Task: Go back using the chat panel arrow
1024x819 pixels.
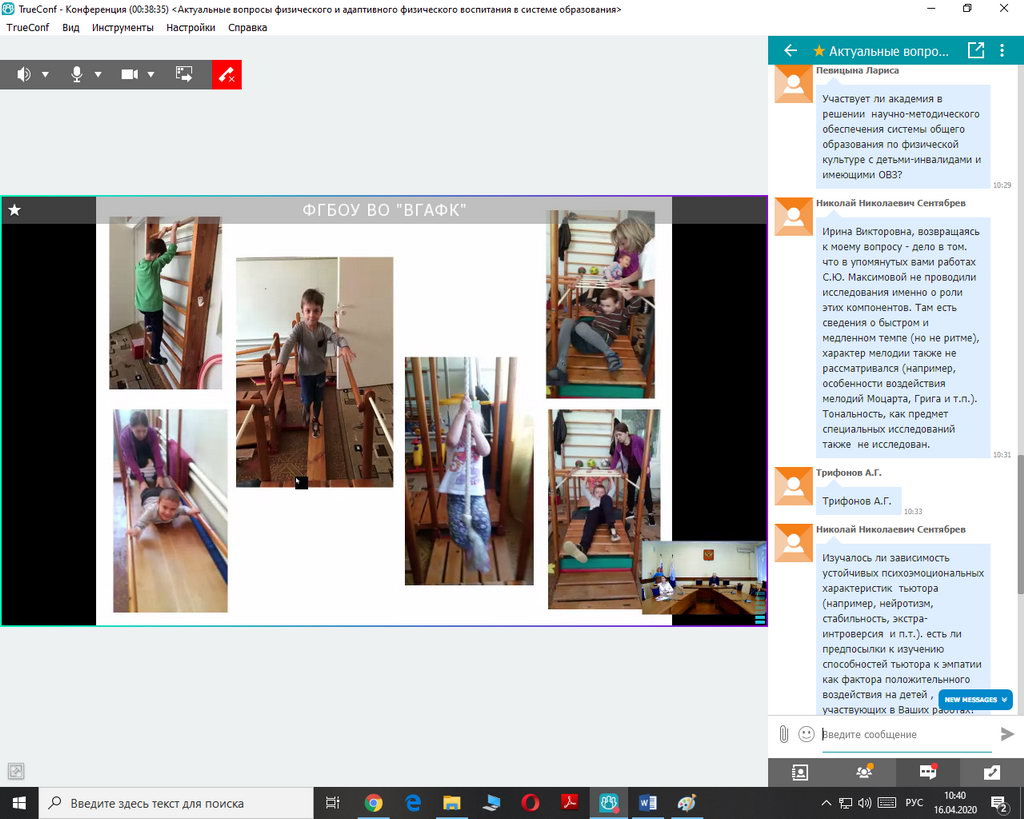Action: [790, 50]
